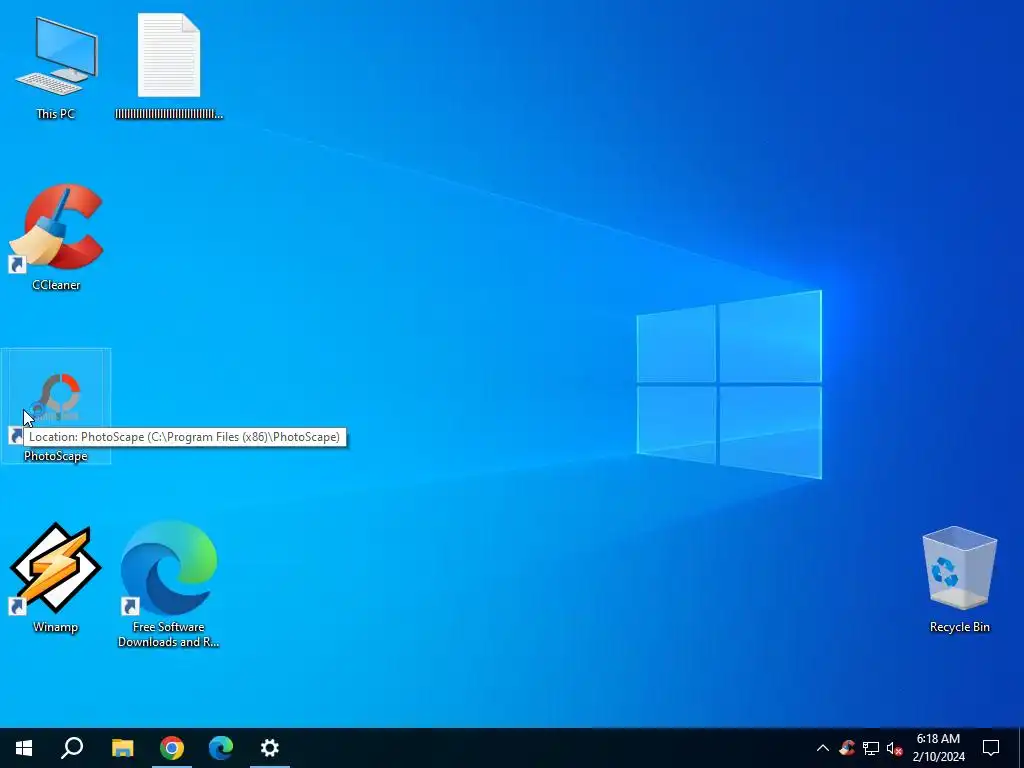Switch to the Settings app in taskbar
Image resolution: width=1024 pixels, height=768 pixels.
click(x=270, y=748)
